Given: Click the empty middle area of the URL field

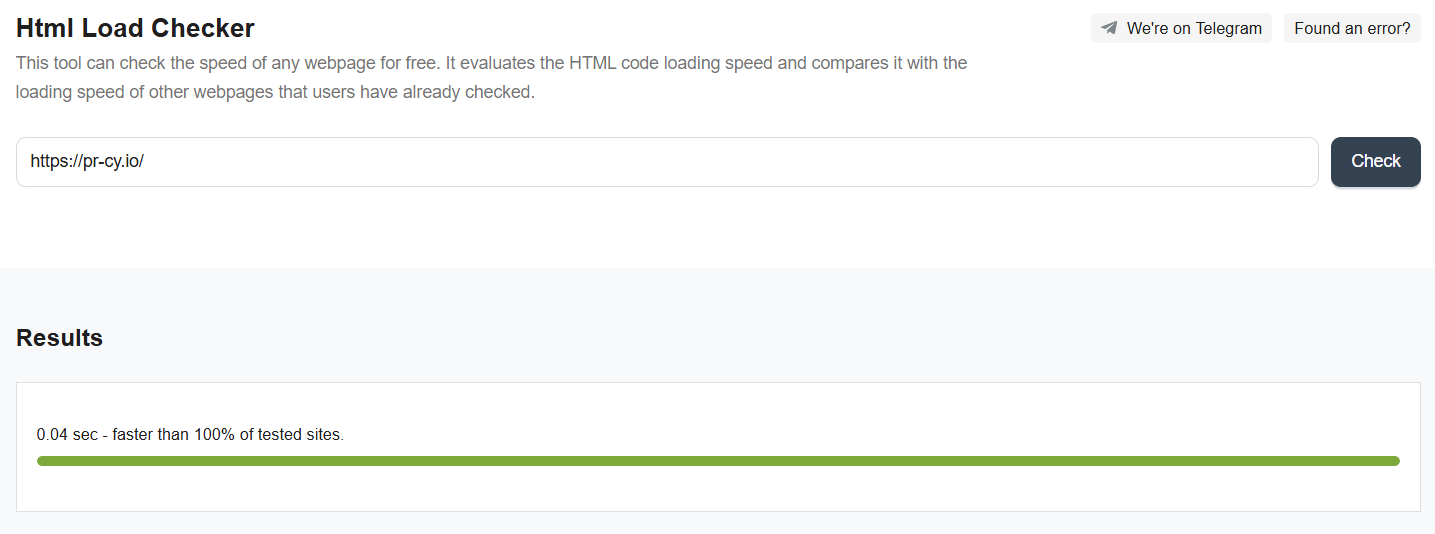Looking at the screenshot, I should 700,162.
